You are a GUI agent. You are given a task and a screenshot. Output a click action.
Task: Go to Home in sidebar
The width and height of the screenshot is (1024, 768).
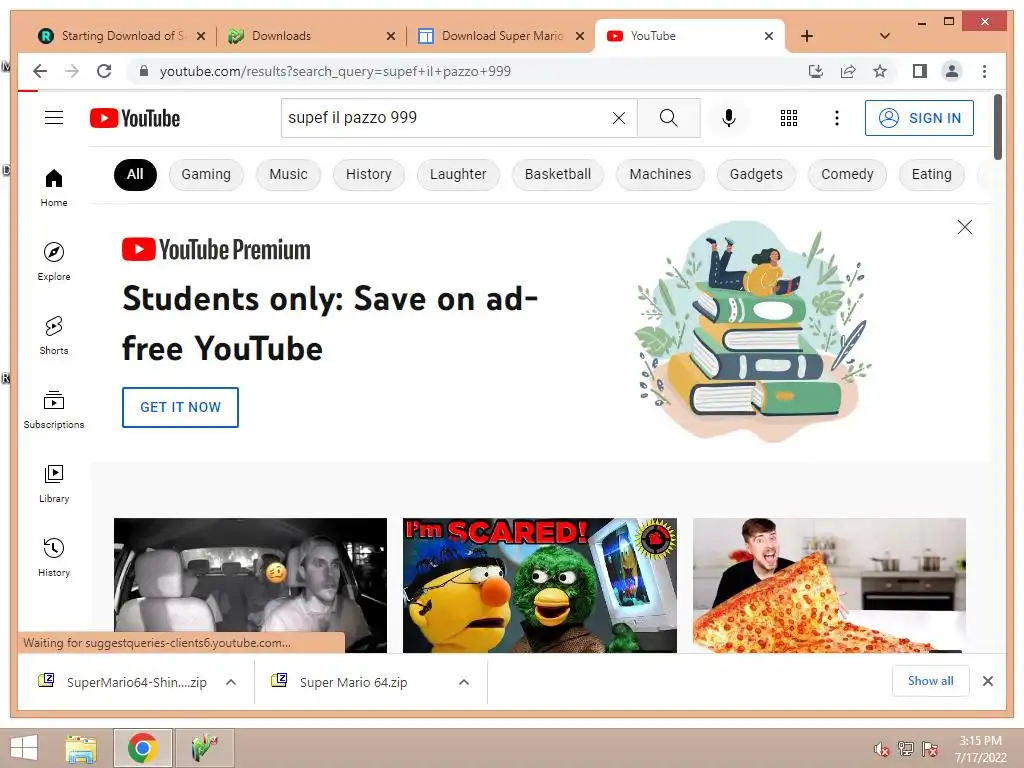[x=54, y=187]
